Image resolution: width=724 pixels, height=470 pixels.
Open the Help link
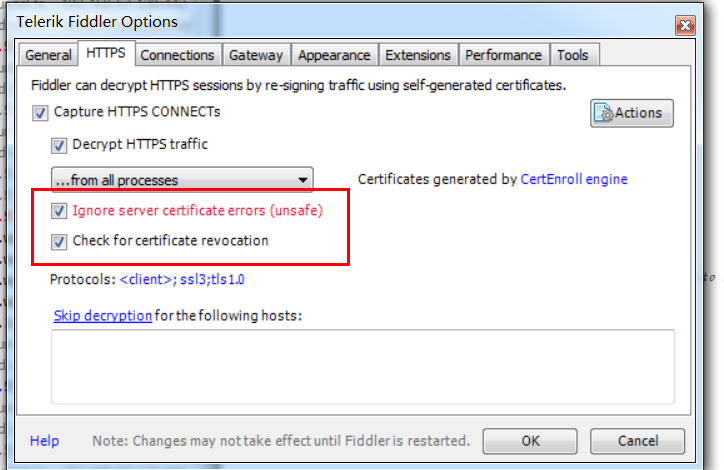[x=44, y=441]
